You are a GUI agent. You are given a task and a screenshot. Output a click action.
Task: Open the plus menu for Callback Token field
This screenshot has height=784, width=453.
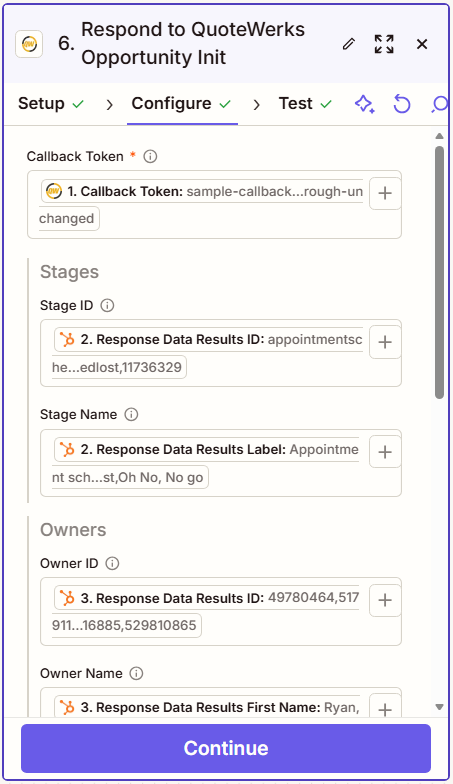pyautogui.click(x=385, y=193)
